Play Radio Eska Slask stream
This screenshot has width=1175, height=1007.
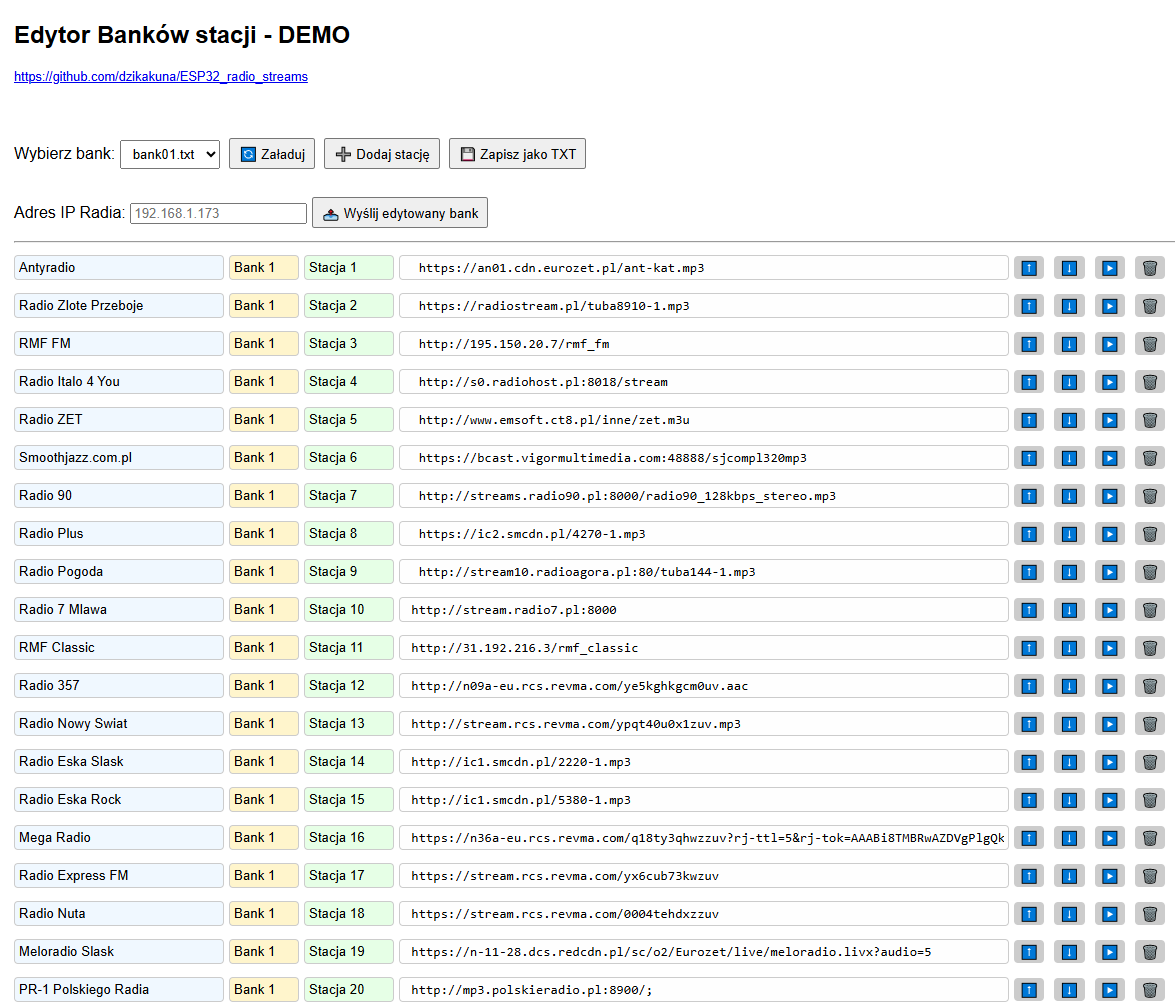(1110, 761)
